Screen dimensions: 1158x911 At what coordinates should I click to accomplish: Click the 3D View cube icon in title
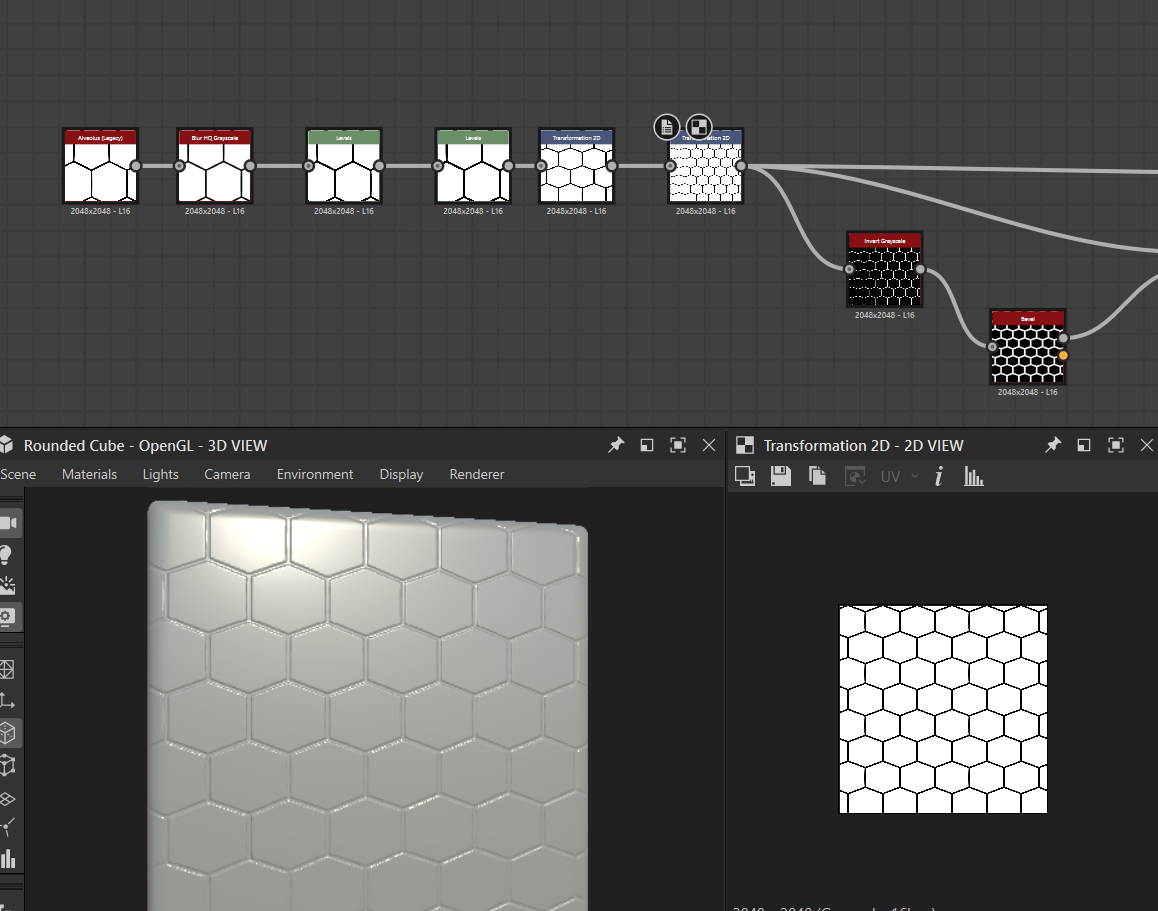[x=7, y=444]
